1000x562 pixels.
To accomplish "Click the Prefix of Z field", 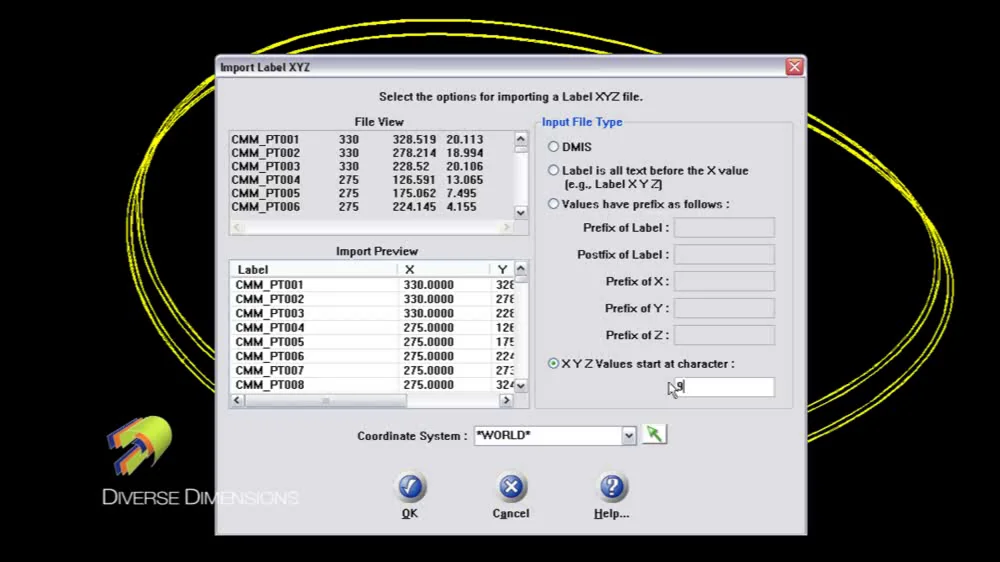I will coord(724,335).
